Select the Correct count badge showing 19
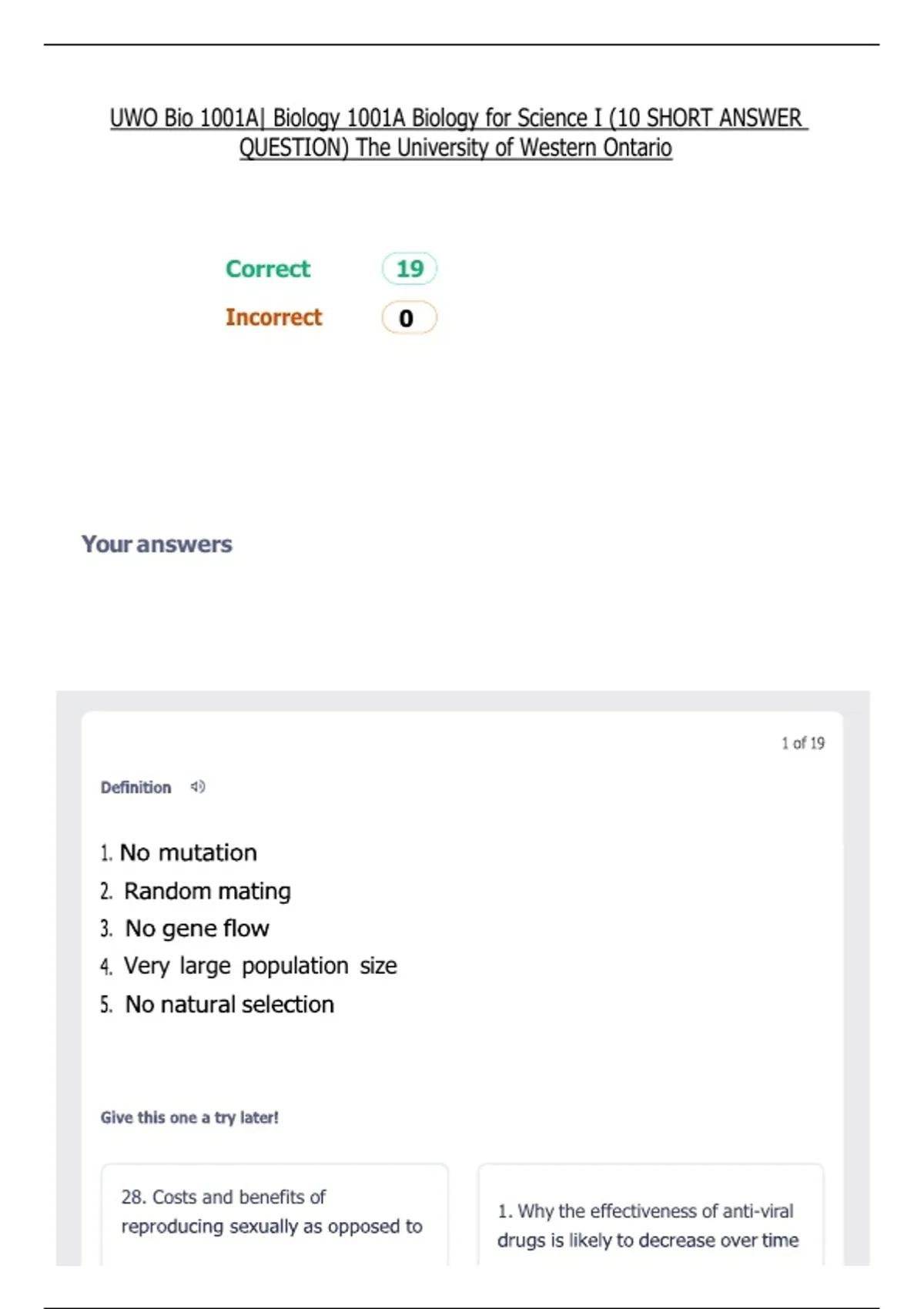 click(410, 269)
